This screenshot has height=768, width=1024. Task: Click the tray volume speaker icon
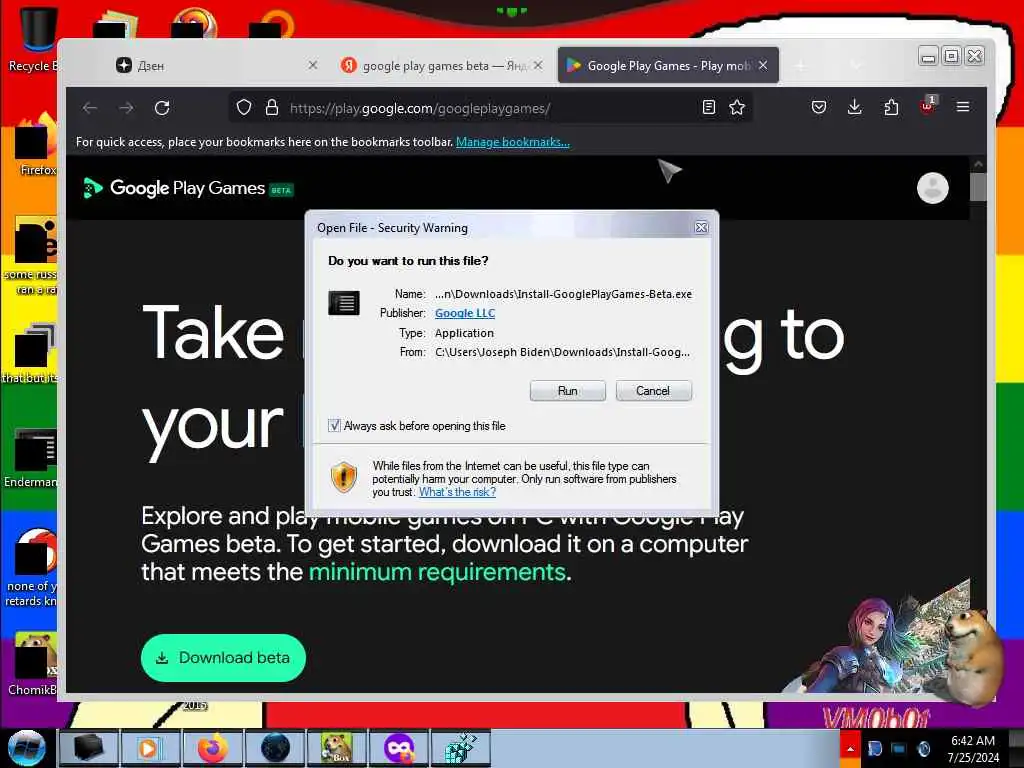point(923,749)
